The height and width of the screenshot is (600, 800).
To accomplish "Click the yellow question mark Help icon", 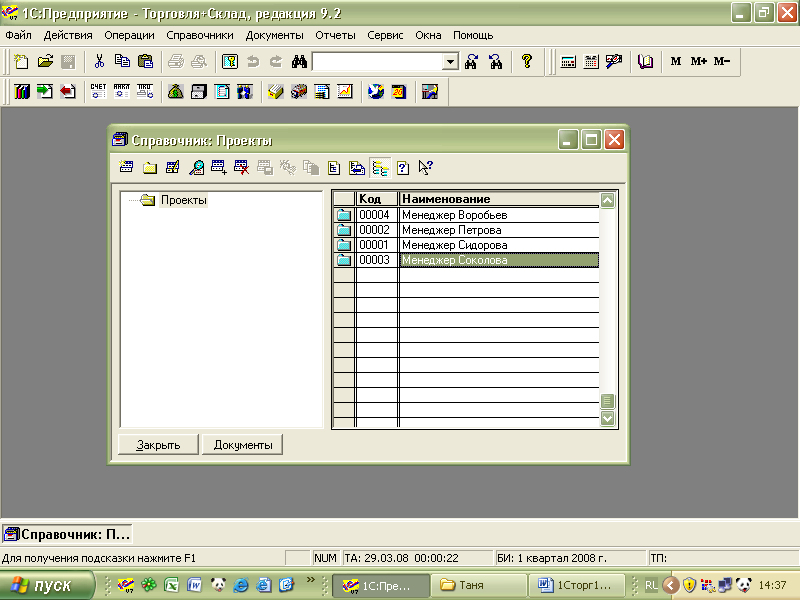I will coord(527,62).
